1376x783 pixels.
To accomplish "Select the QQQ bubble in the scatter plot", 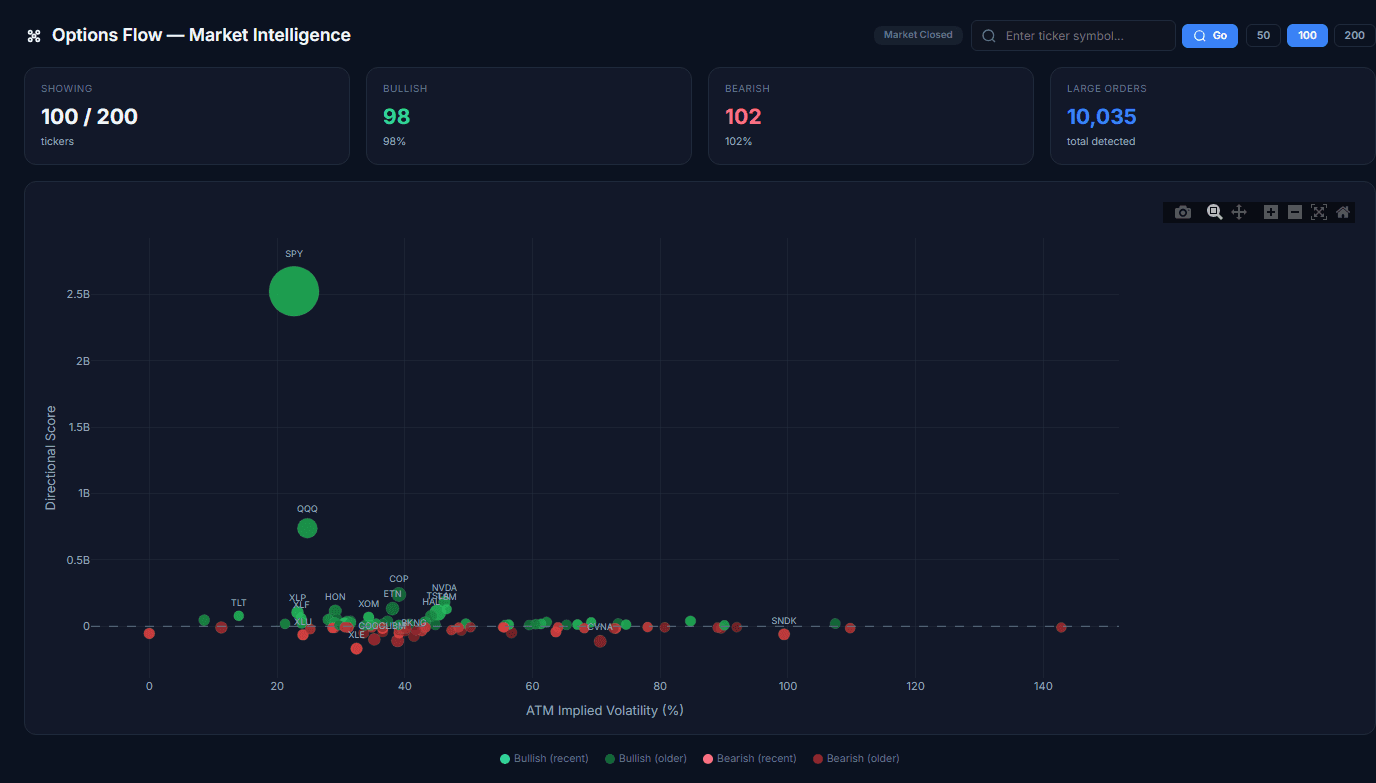I will (x=307, y=527).
